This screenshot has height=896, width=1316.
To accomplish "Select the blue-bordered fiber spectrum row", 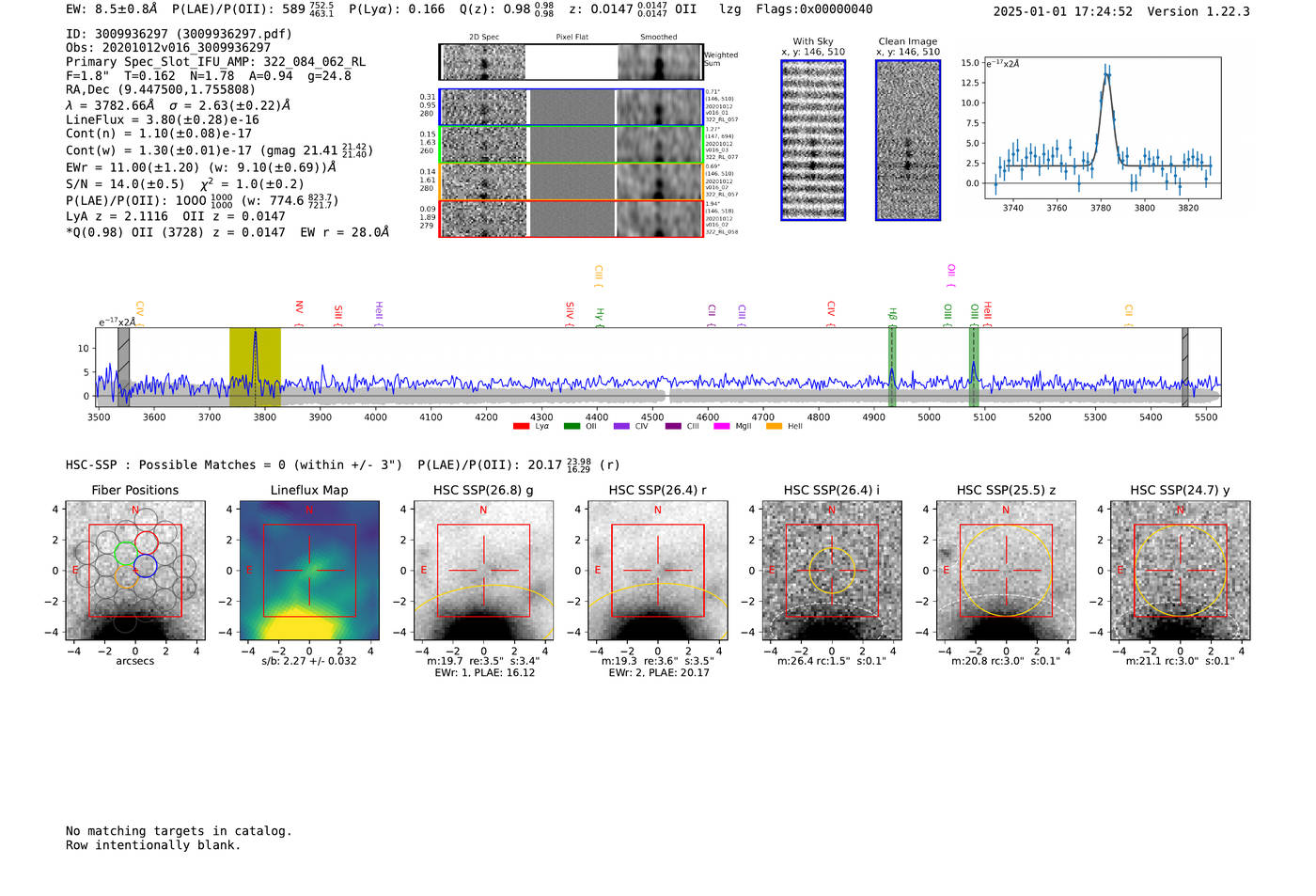I will point(571,107).
